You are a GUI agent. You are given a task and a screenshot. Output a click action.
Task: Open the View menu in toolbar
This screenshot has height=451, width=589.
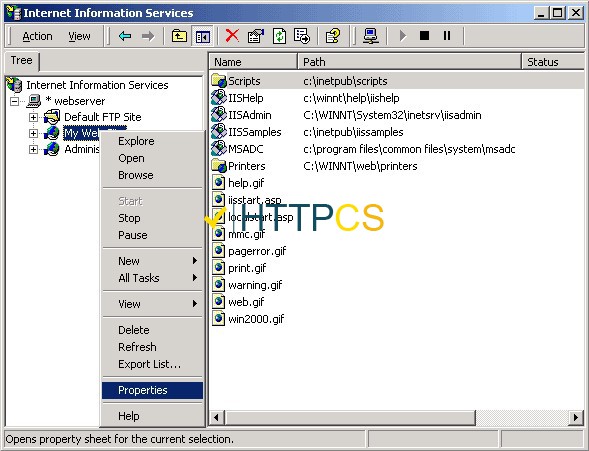tap(79, 36)
